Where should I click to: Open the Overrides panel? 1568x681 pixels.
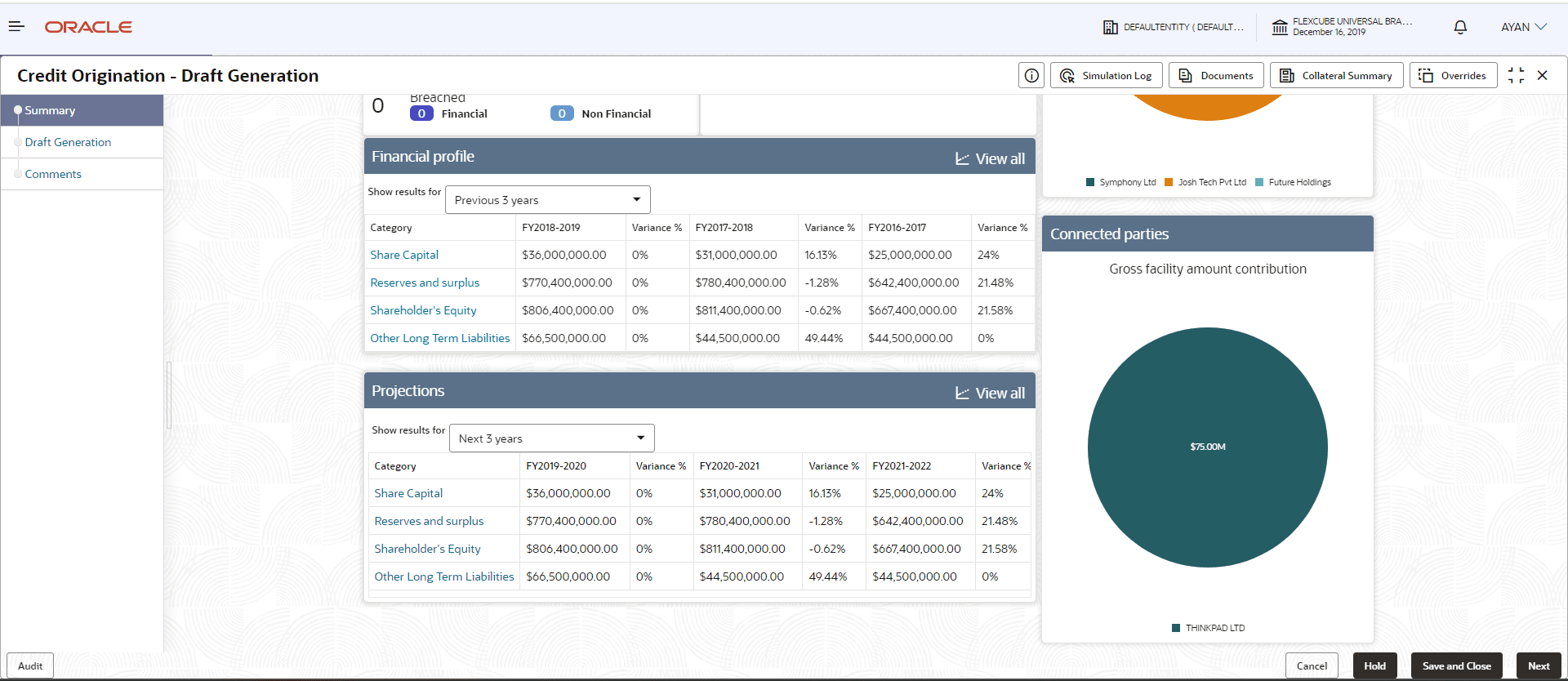point(1454,75)
